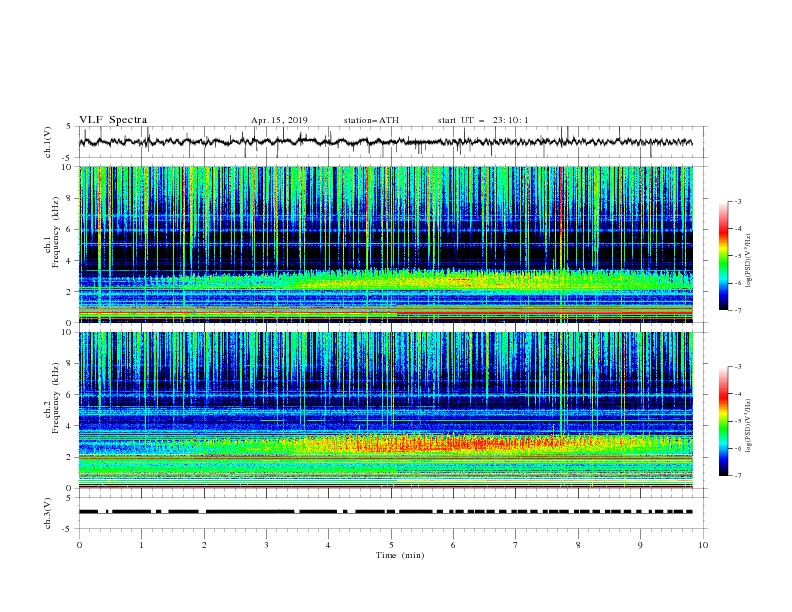The width and height of the screenshot is (792, 612).
Task: Click the log(PSD) label beside ch.1 colorbar
Action: pyautogui.click(x=749, y=260)
